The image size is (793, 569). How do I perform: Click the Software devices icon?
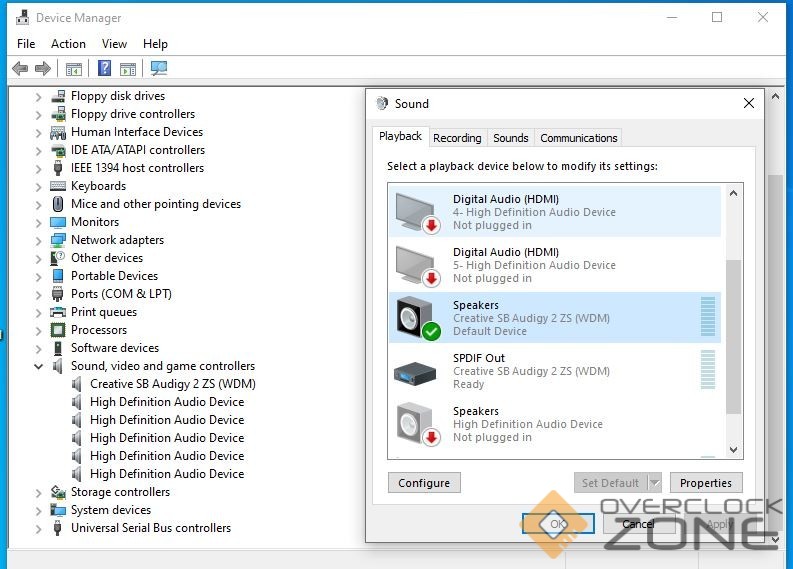[58, 348]
